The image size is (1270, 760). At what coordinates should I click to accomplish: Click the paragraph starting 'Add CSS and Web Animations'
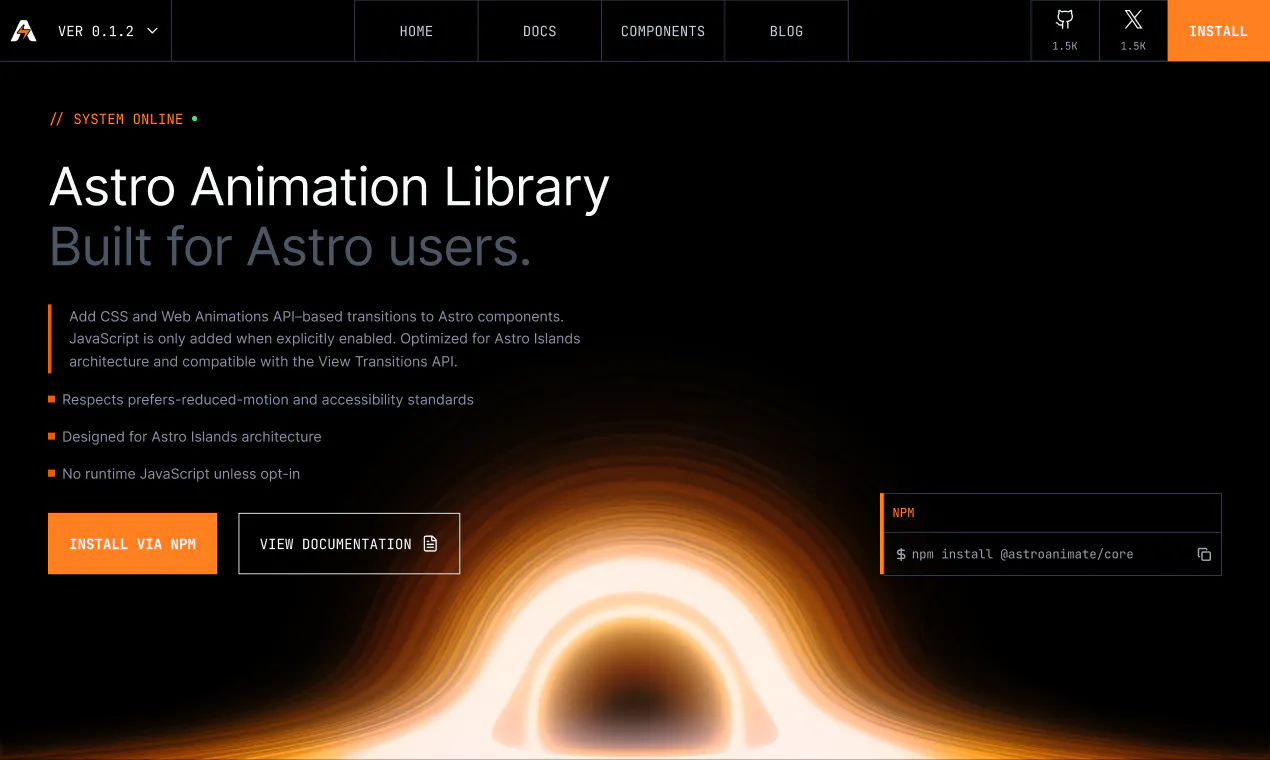324,339
